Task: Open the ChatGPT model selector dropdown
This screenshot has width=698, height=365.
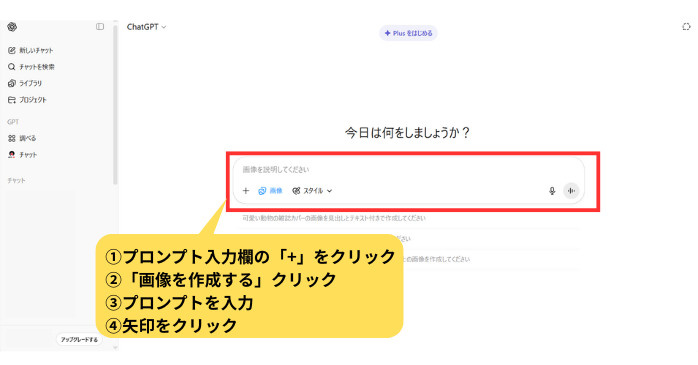Action: pyautogui.click(x=146, y=27)
